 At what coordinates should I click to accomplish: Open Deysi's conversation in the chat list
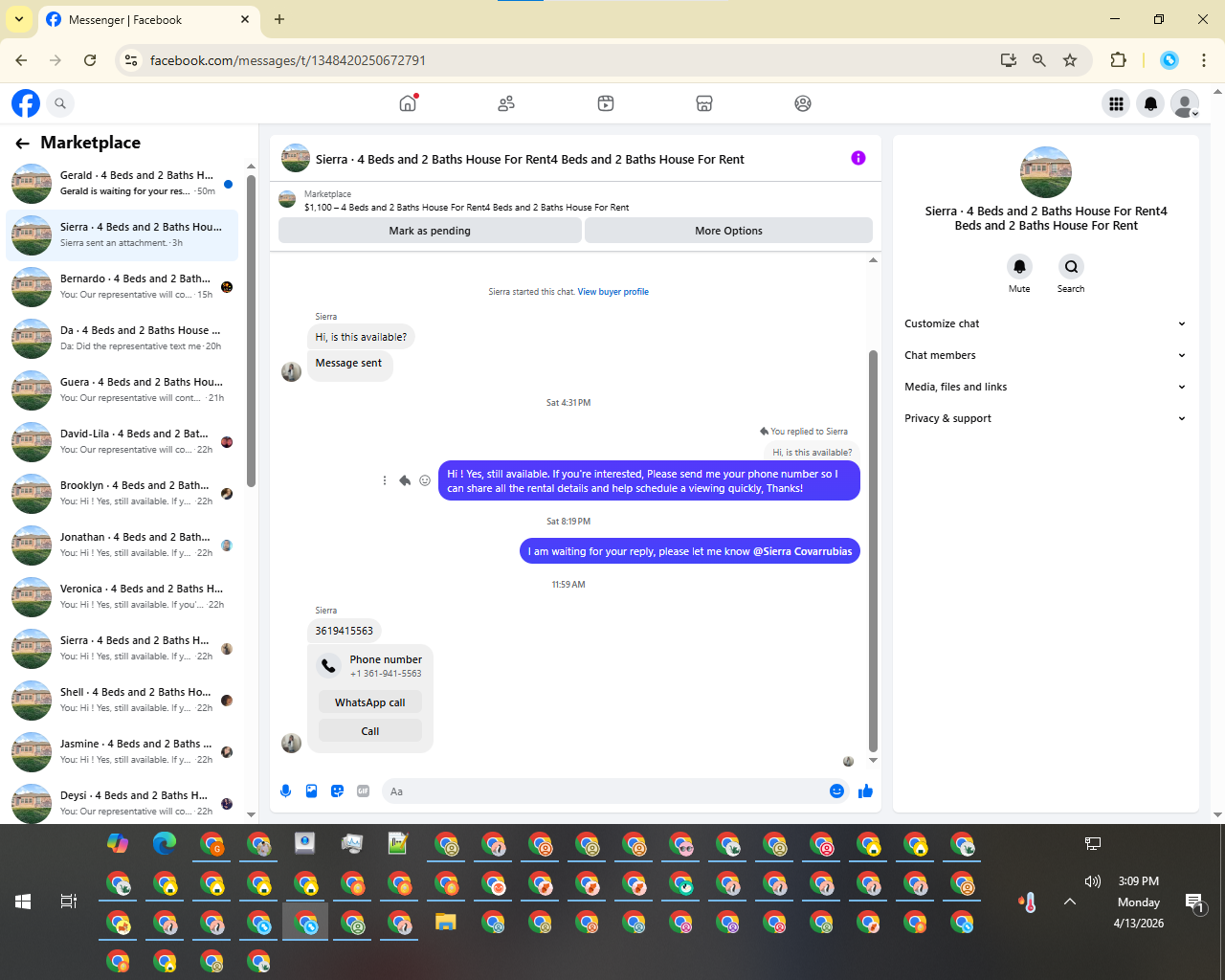click(x=122, y=804)
